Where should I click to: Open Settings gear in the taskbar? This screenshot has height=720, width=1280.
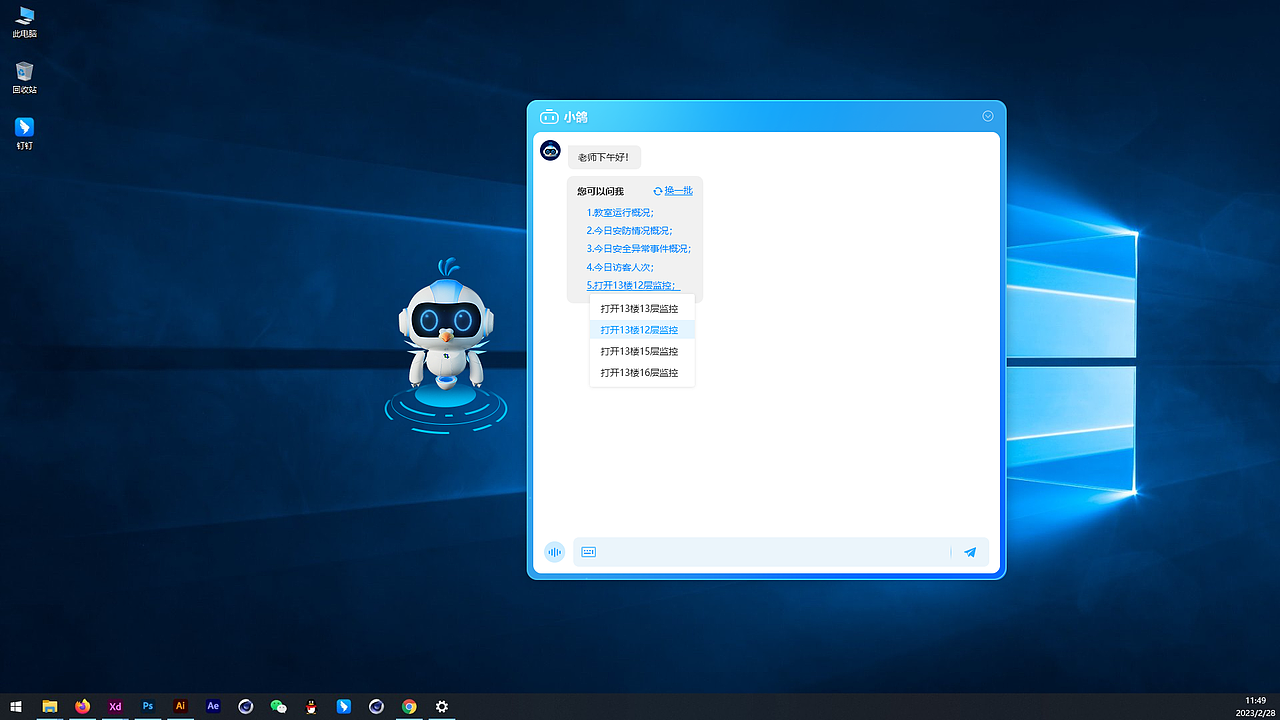coord(442,706)
